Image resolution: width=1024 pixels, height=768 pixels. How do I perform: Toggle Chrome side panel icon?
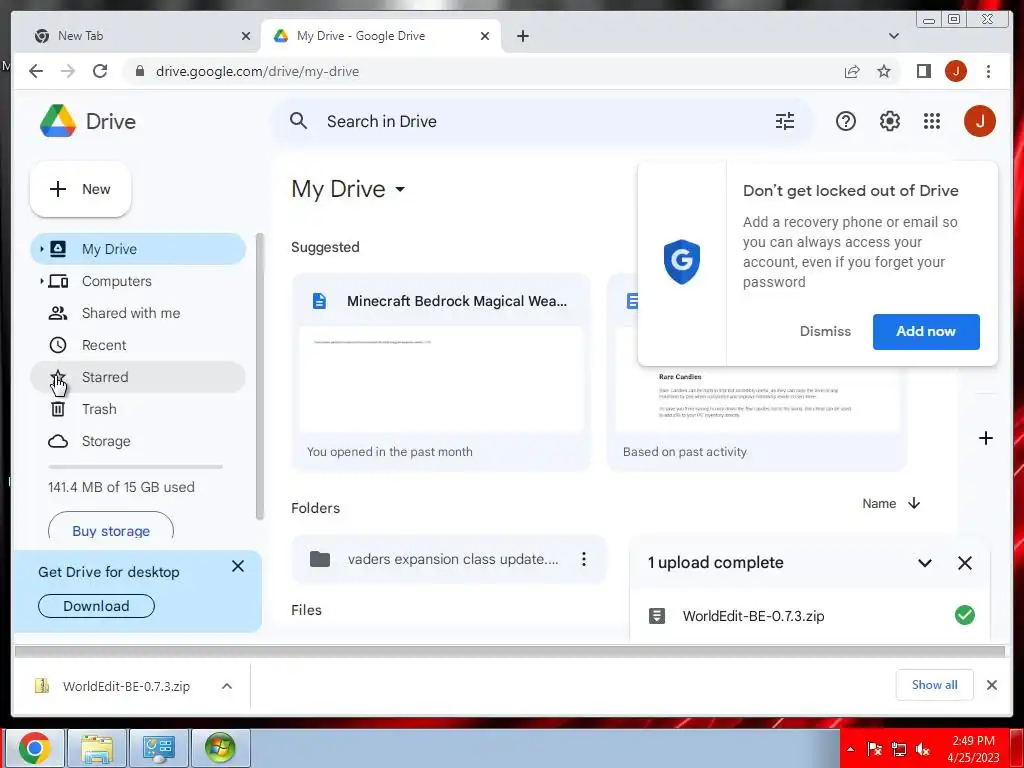[923, 71]
